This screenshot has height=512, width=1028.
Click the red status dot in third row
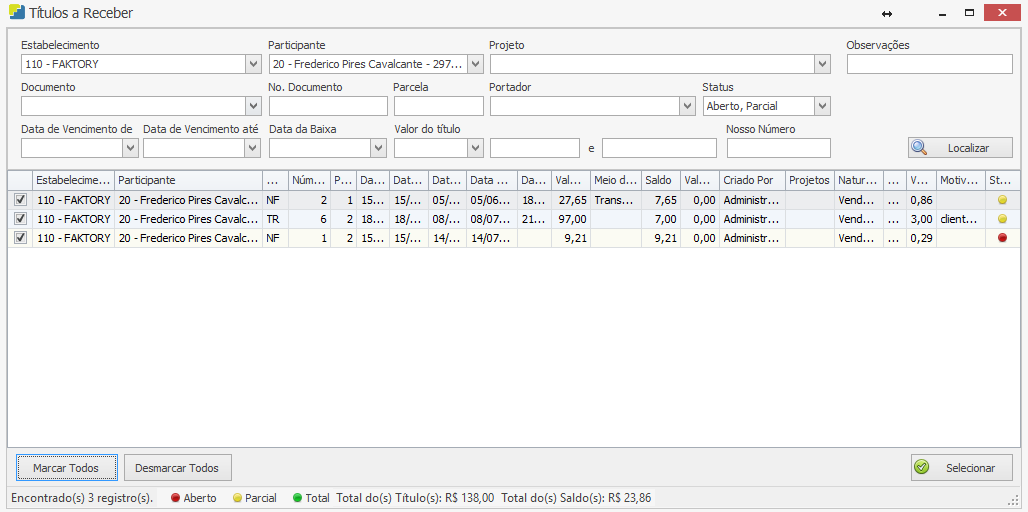pos(1002,238)
